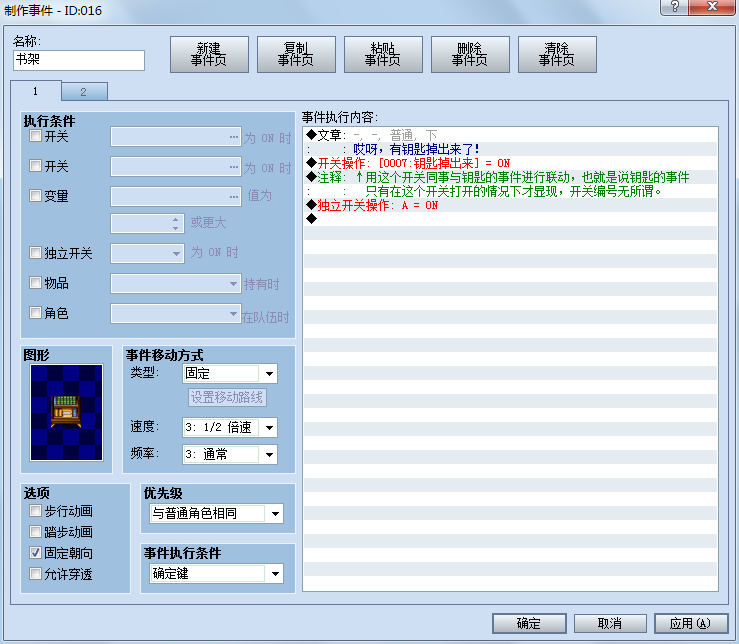Screen dimensions: 739x644
Task: Close the 制作事件 dialog window
Action: click(x=712, y=7)
